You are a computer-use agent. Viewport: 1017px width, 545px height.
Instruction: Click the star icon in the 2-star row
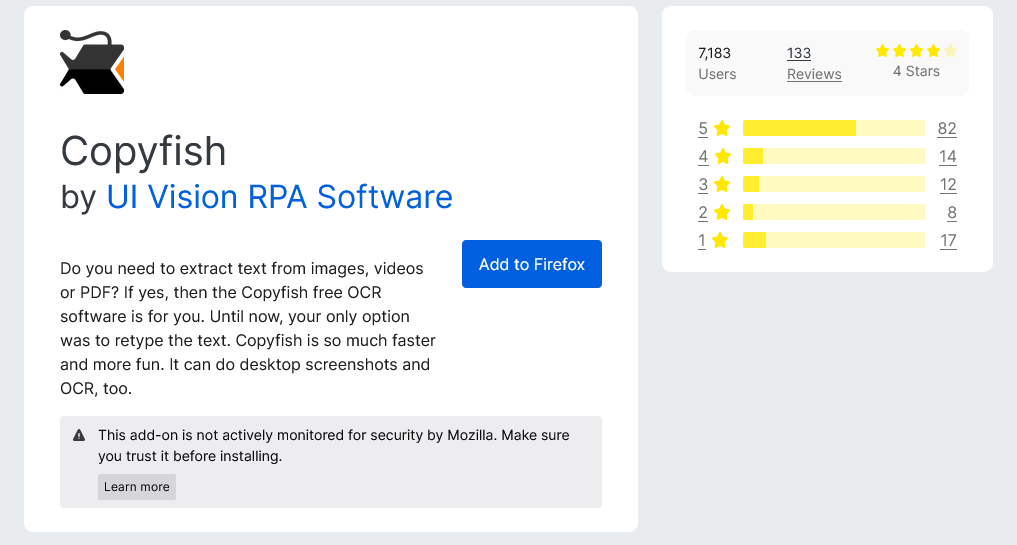coord(722,212)
